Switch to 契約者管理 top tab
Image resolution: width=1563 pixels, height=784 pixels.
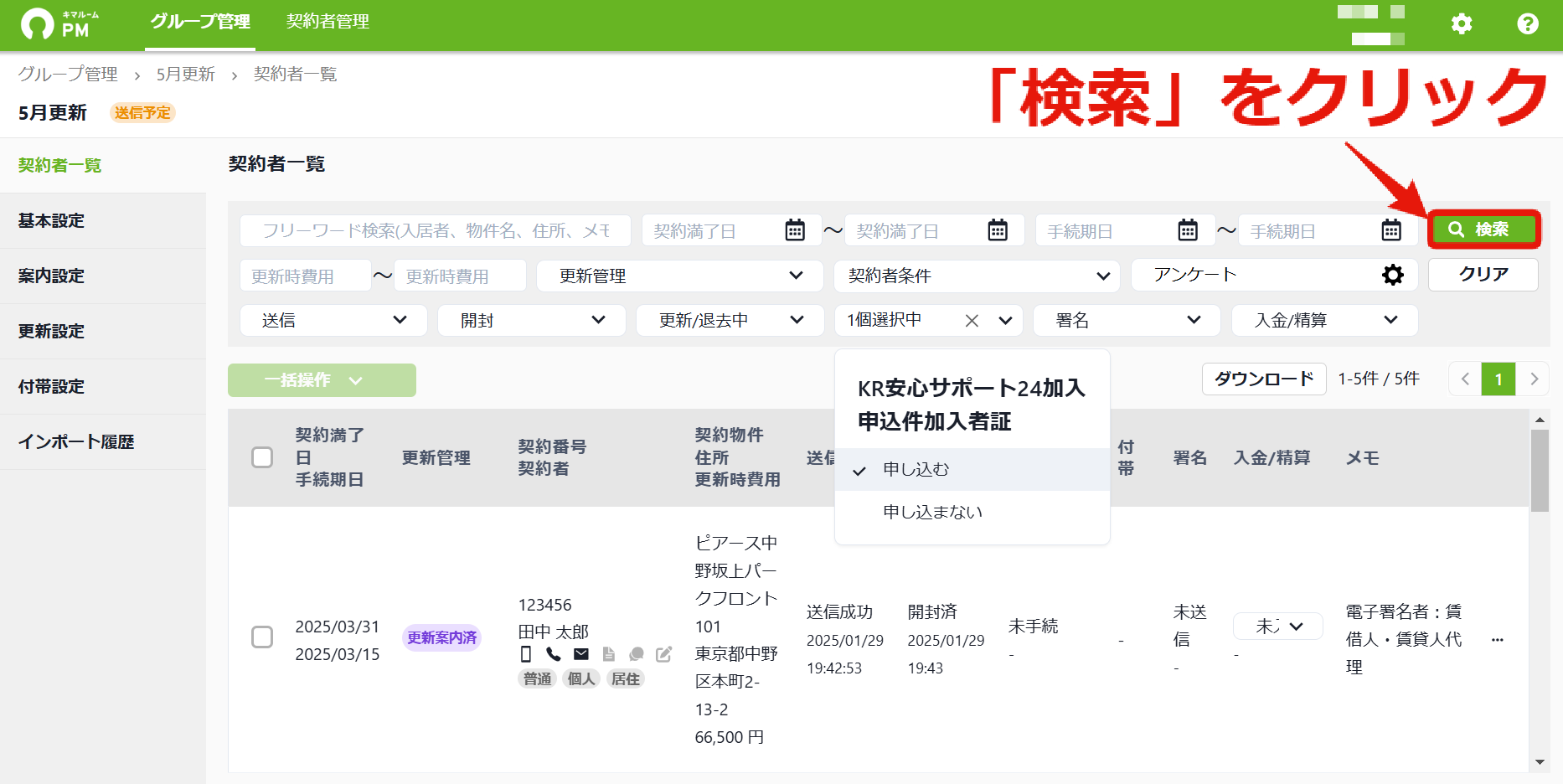click(x=328, y=22)
